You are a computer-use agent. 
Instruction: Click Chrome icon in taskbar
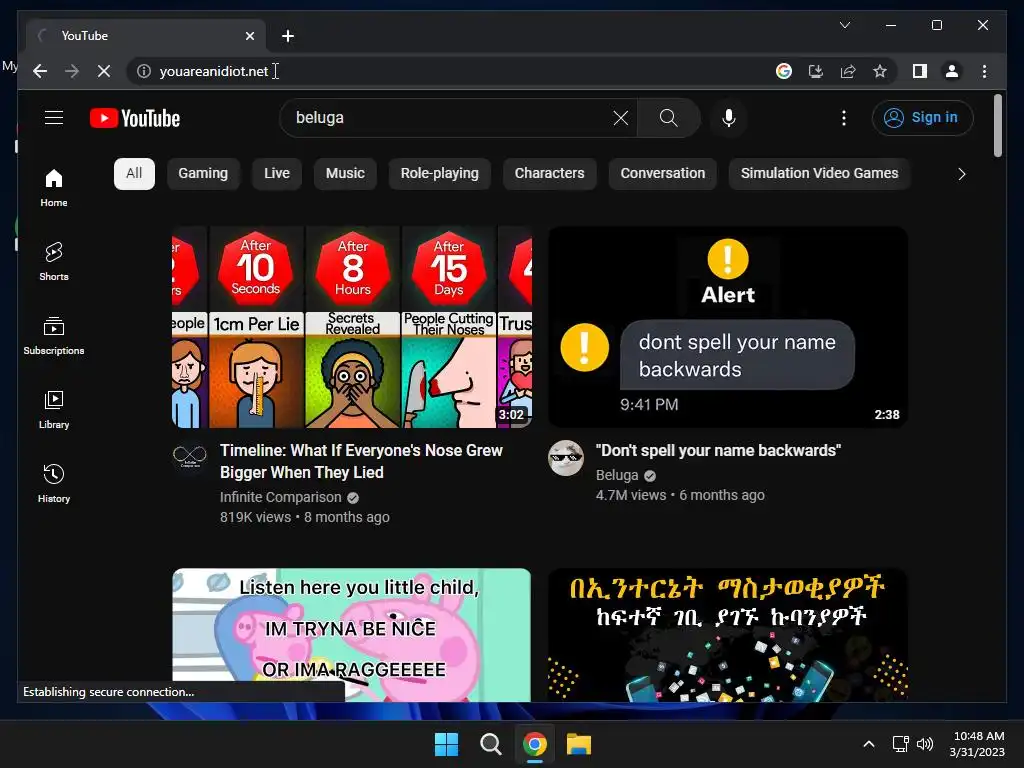tap(534, 744)
